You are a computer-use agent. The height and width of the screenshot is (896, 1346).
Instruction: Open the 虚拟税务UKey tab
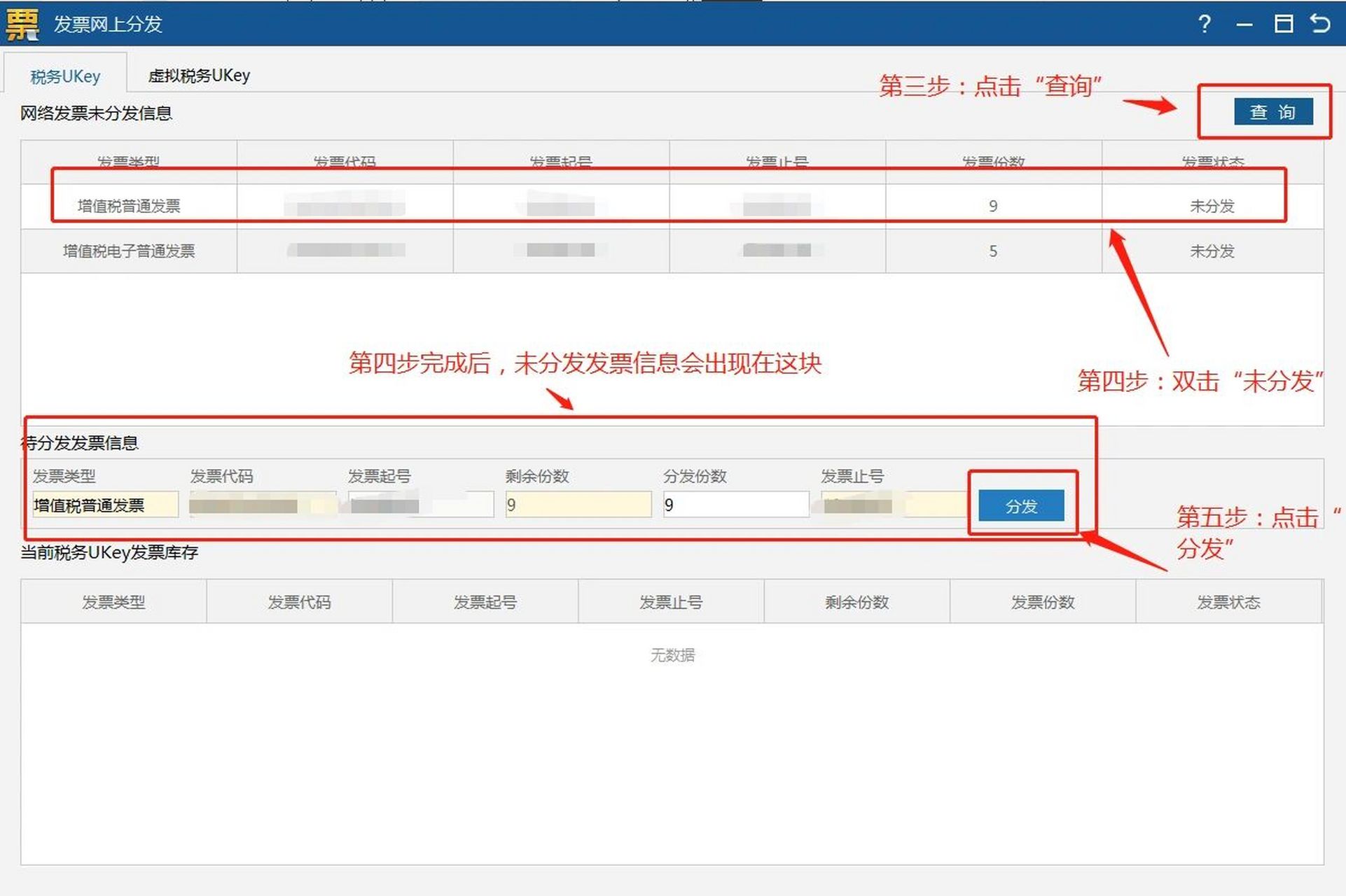[x=199, y=75]
